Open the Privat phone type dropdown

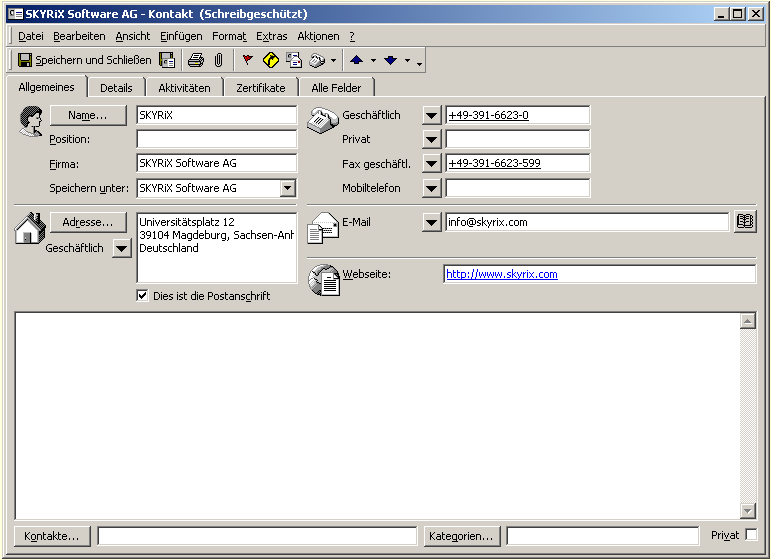[431, 139]
